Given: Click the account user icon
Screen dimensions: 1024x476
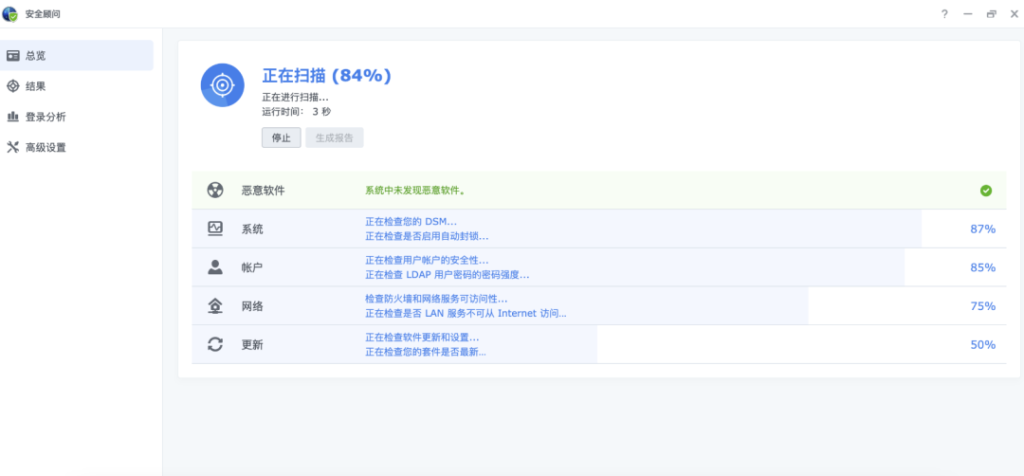Looking at the screenshot, I should pos(215,267).
